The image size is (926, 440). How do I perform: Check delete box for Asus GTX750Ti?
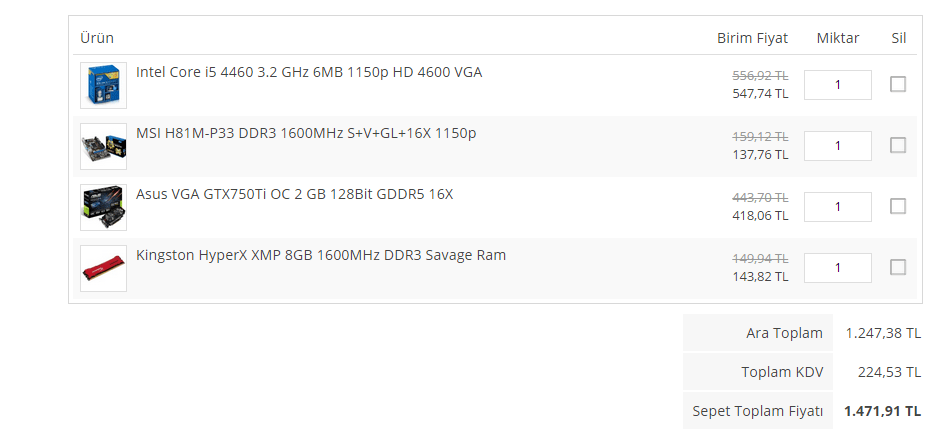[898, 206]
